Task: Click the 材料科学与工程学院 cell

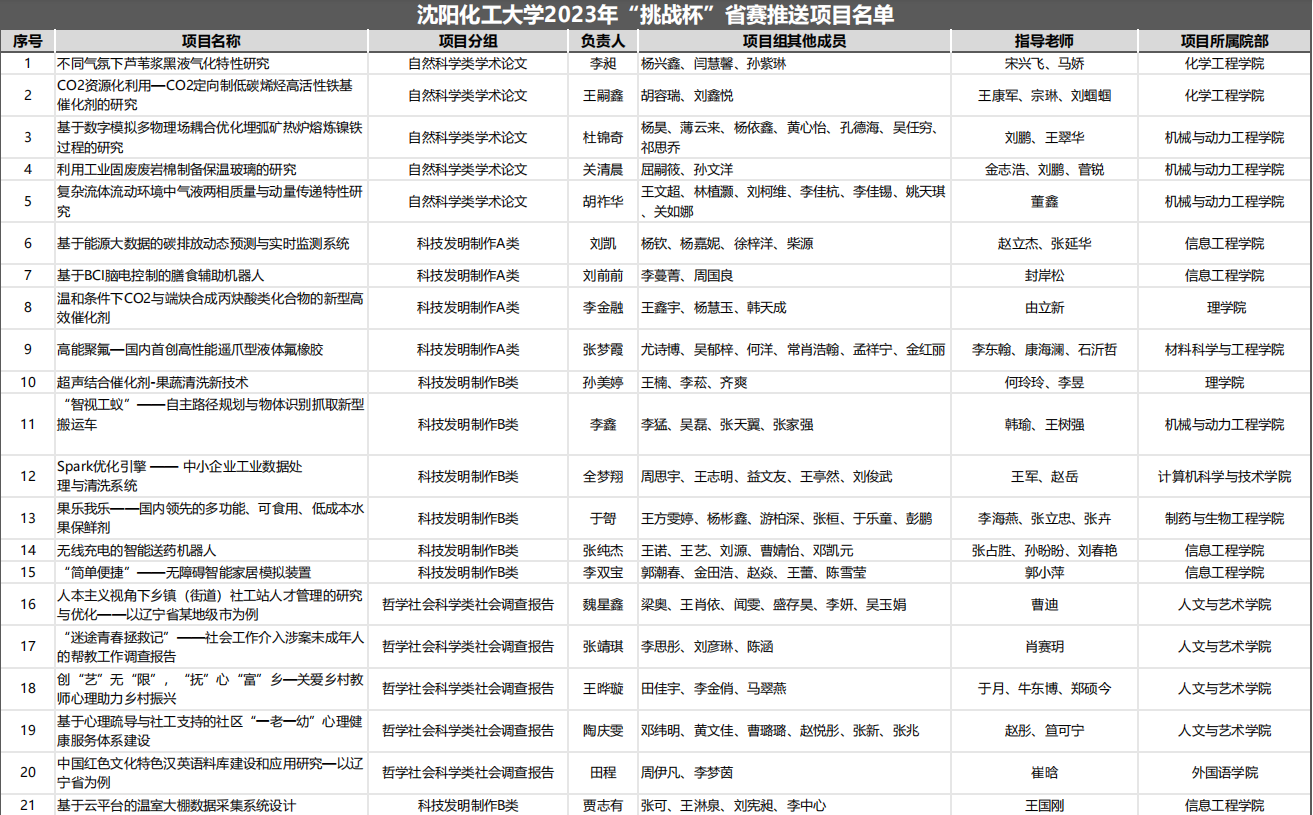Action: 1224,350
